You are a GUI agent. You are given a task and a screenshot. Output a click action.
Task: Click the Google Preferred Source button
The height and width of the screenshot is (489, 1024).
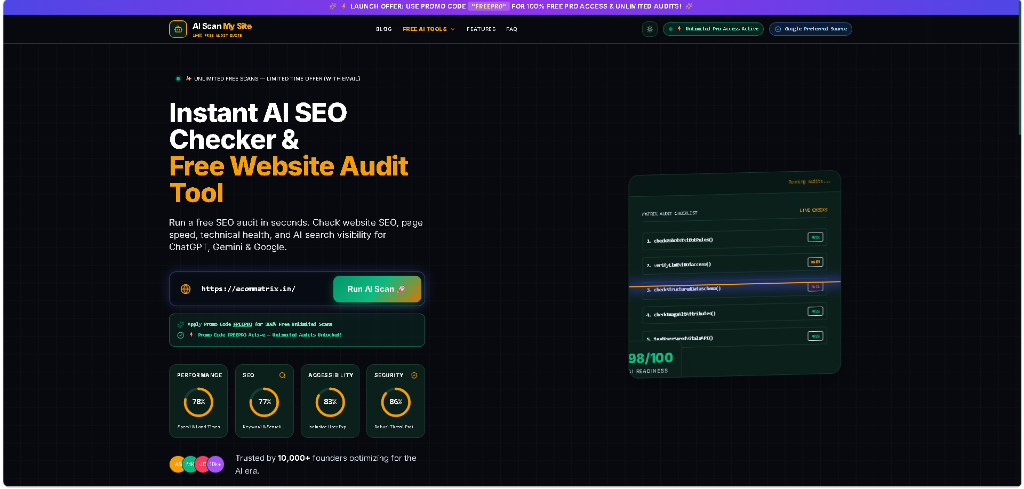(x=810, y=29)
